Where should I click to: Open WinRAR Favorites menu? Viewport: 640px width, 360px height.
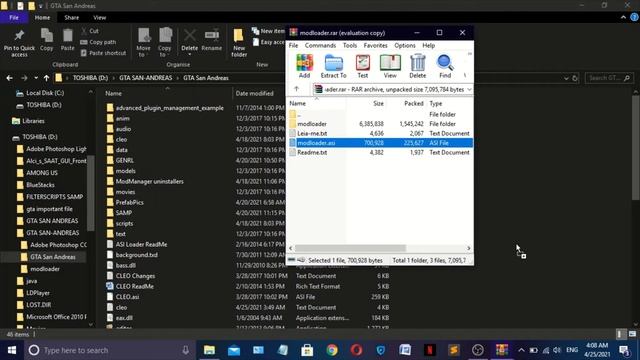click(x=376, y=45)
